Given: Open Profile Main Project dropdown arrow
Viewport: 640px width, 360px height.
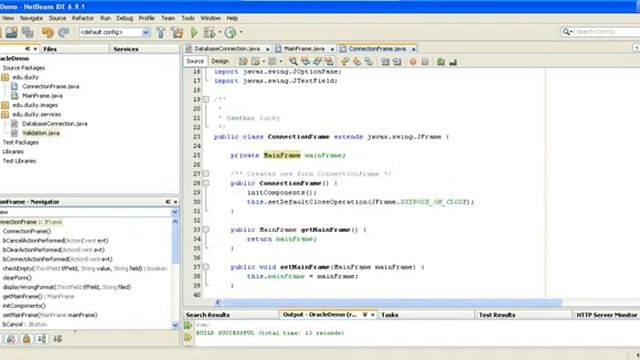Looking at the screenshot, I should pyautogui.click(x=241, y=32).
